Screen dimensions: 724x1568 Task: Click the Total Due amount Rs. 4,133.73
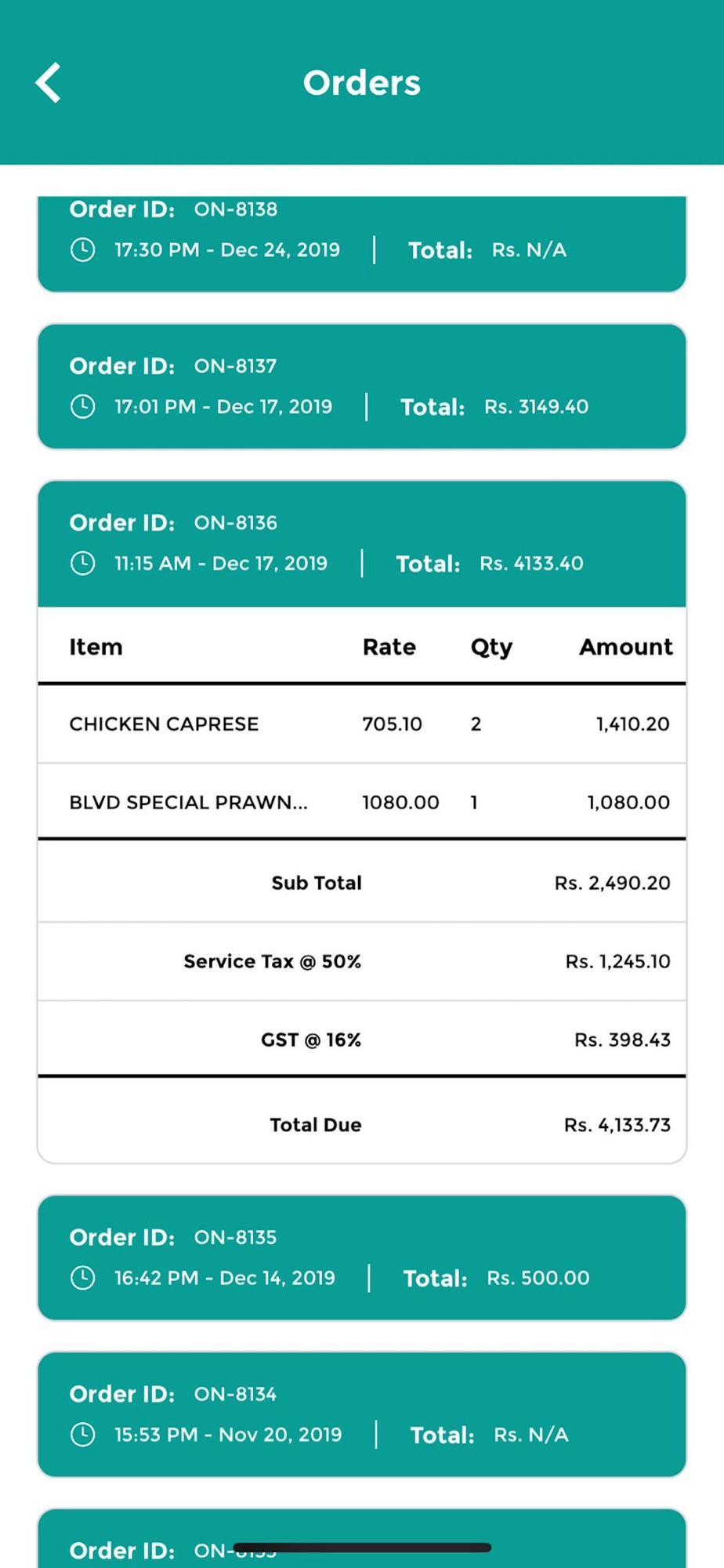617,1125
